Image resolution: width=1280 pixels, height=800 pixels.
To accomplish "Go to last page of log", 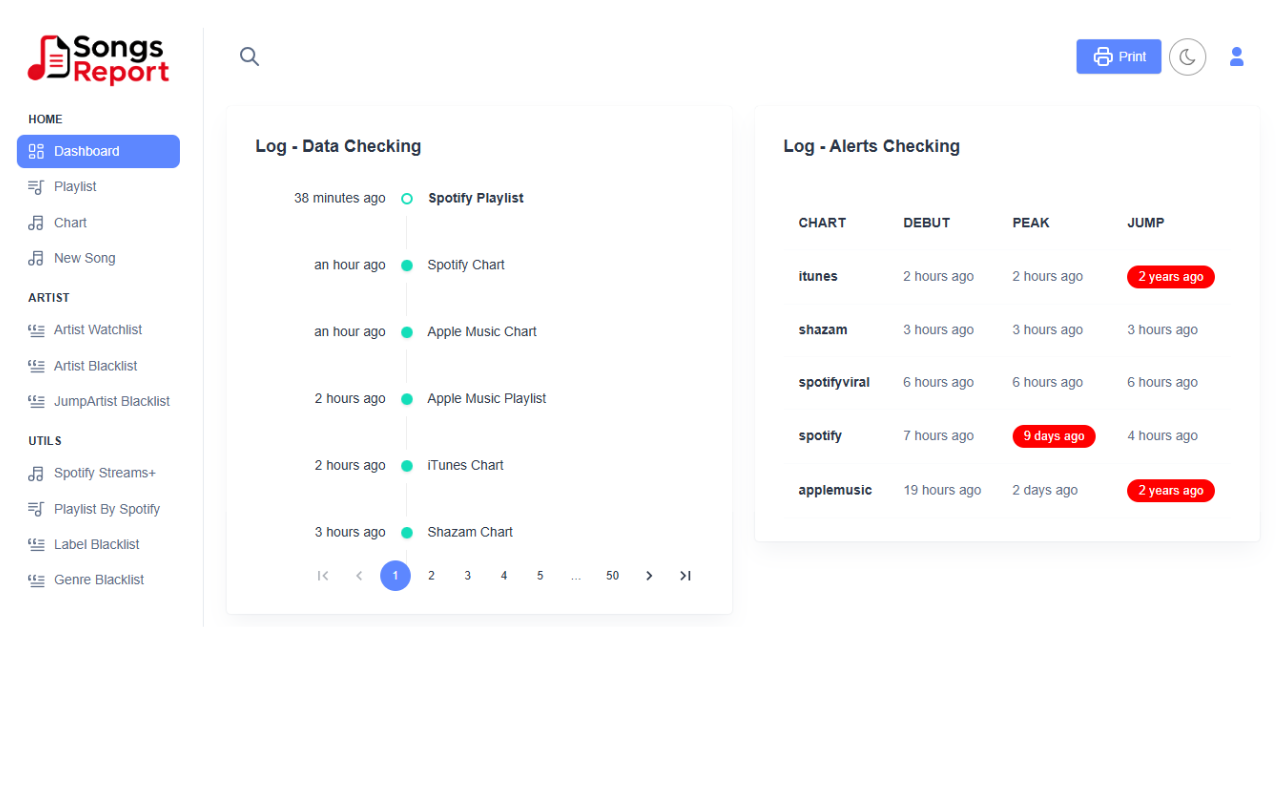I will pos(685,576).
